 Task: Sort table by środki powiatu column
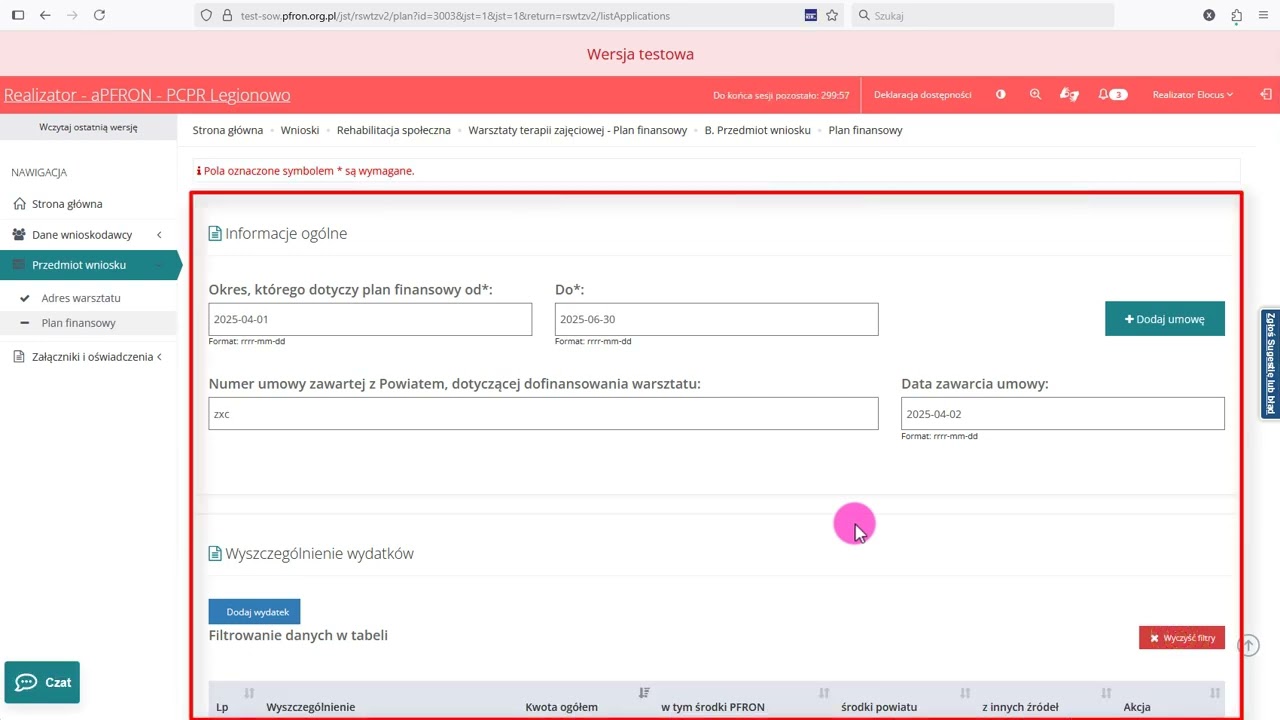tap(965, 693)
